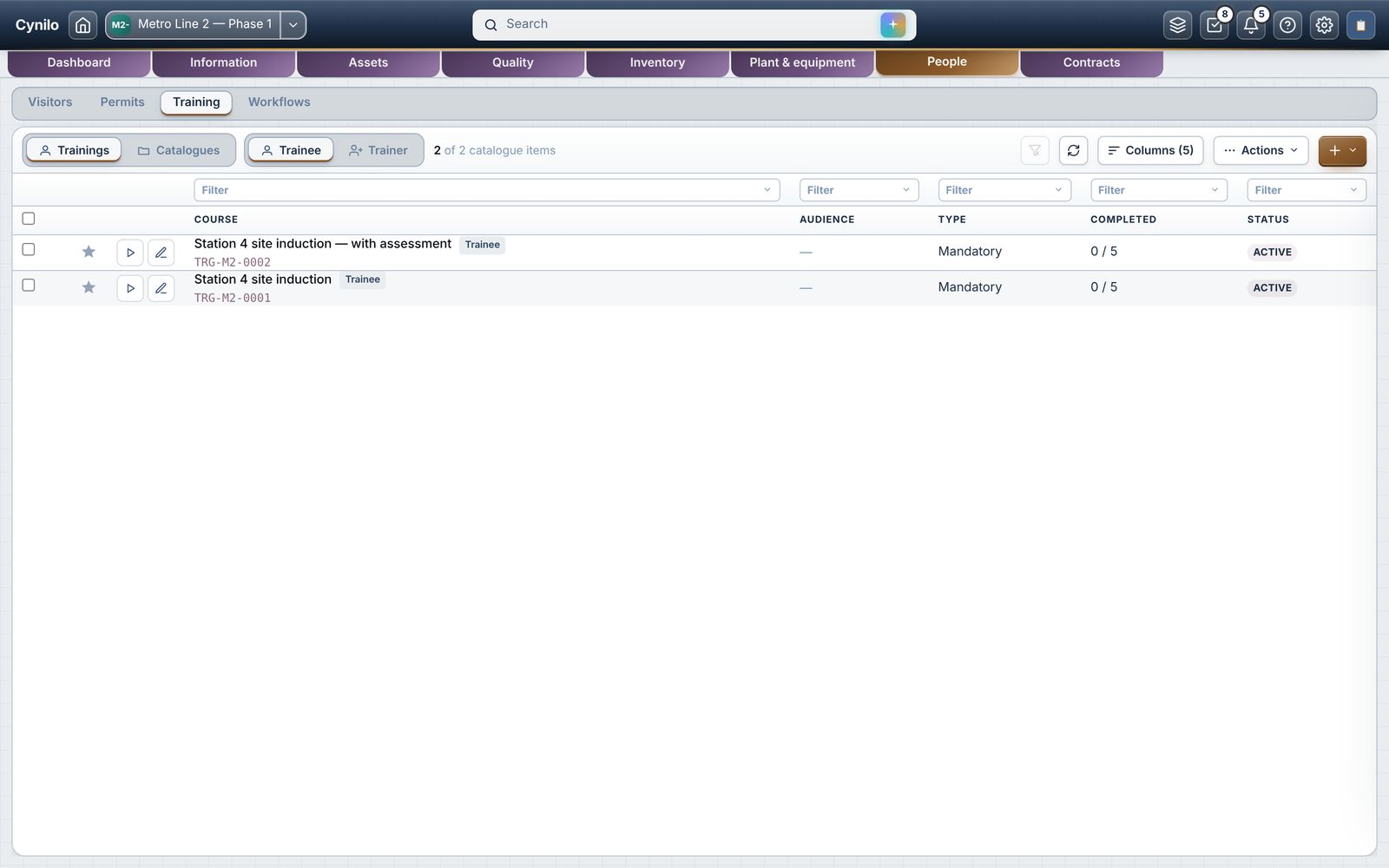The image size is (1389, 868).
Task: Open the AI assistant sparkle icon in search
Action: tap(892, 25)
